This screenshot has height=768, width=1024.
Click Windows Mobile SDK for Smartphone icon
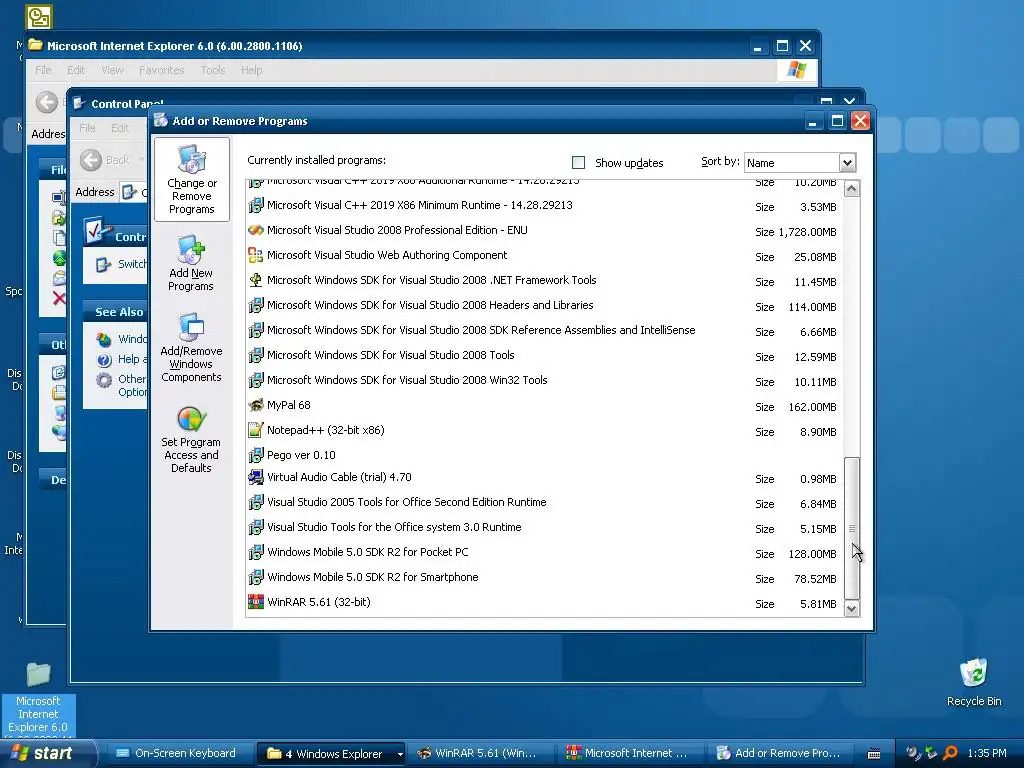[256, 577]
